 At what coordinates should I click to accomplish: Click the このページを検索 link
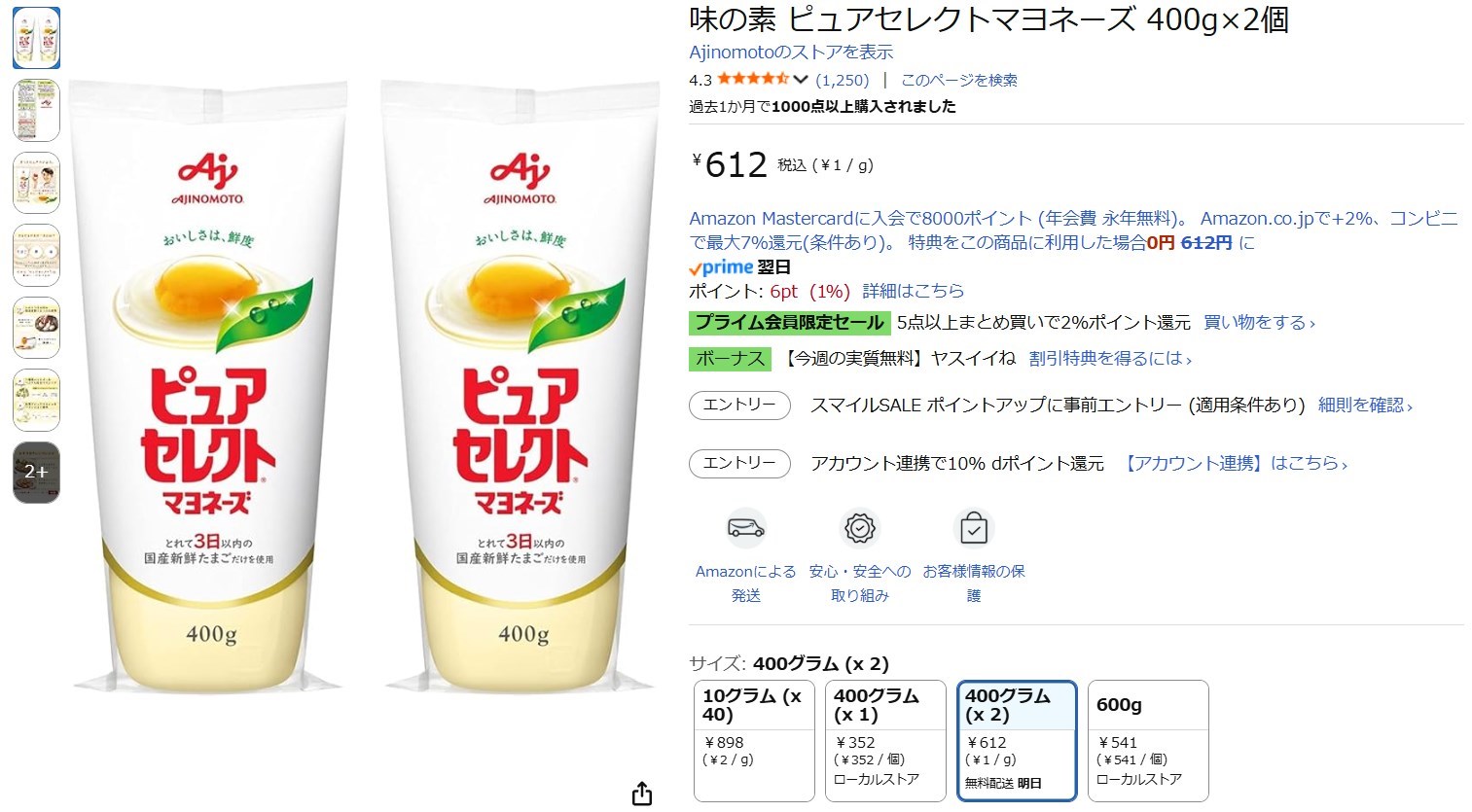pyautogui.click(x=959, y=80)
